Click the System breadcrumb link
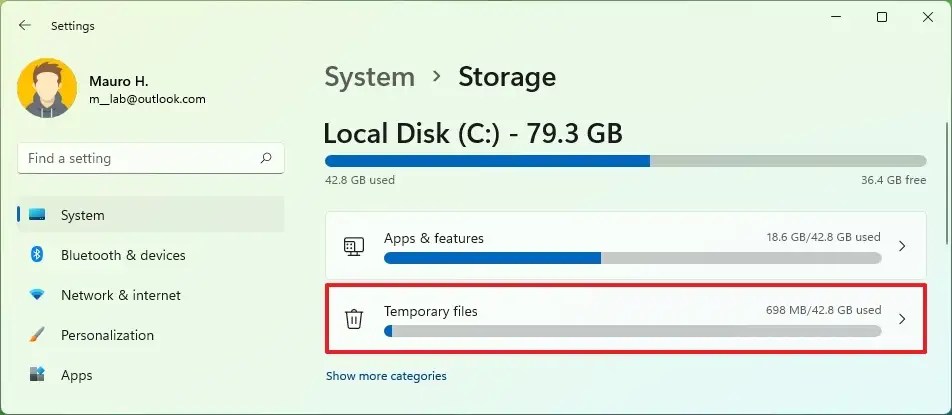The height and width of the screenshot is (415, 952). click(369, 77)
